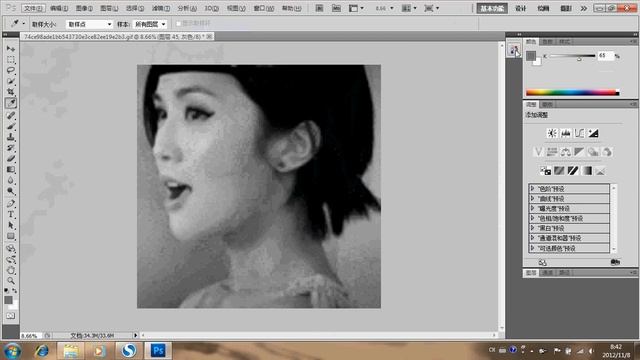Add a Curves adjustment
This screenshot has width=640, height=360.
579,133
